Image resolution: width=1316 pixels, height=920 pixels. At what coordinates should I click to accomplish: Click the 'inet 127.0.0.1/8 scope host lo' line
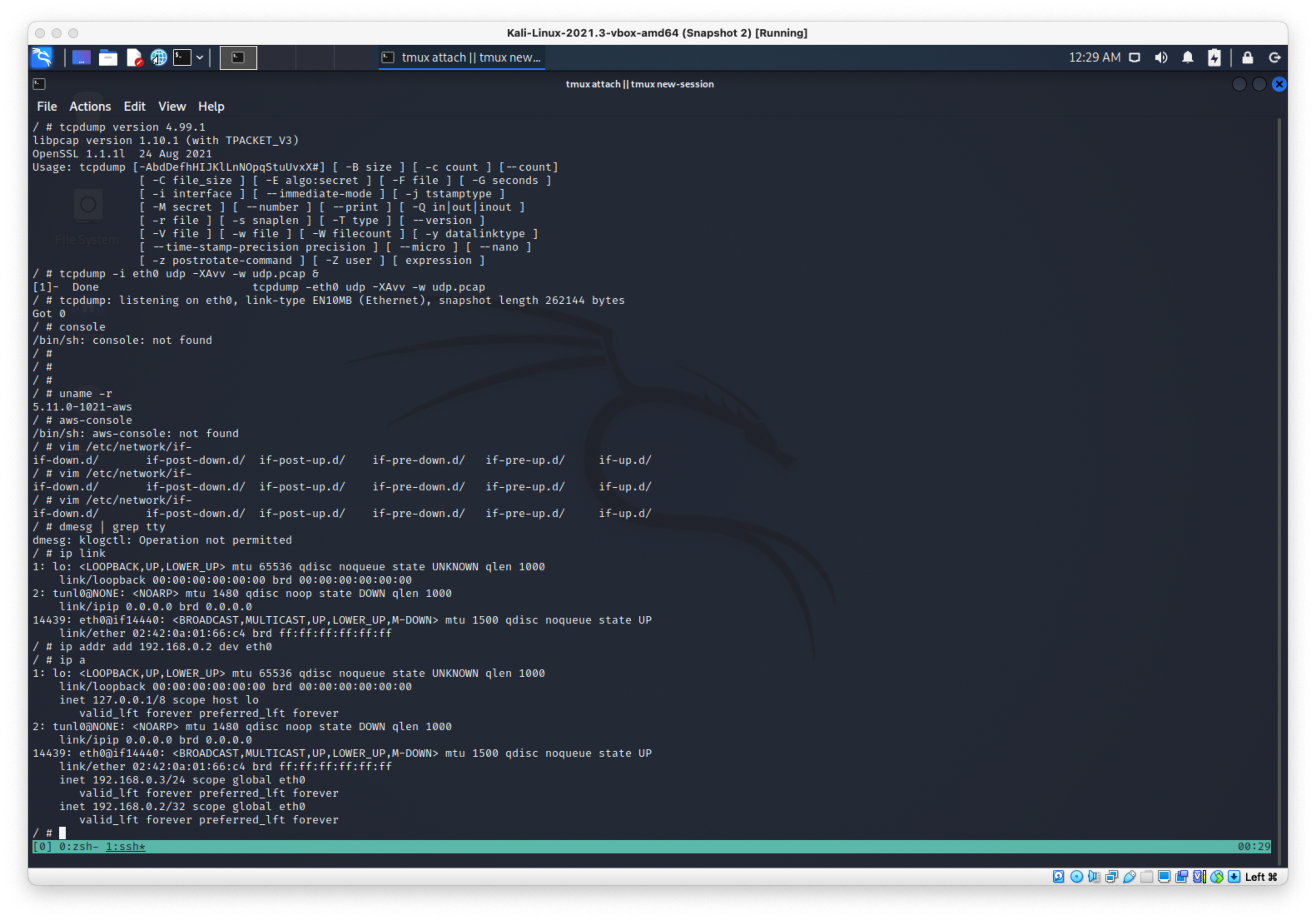[x=159, y=700]
